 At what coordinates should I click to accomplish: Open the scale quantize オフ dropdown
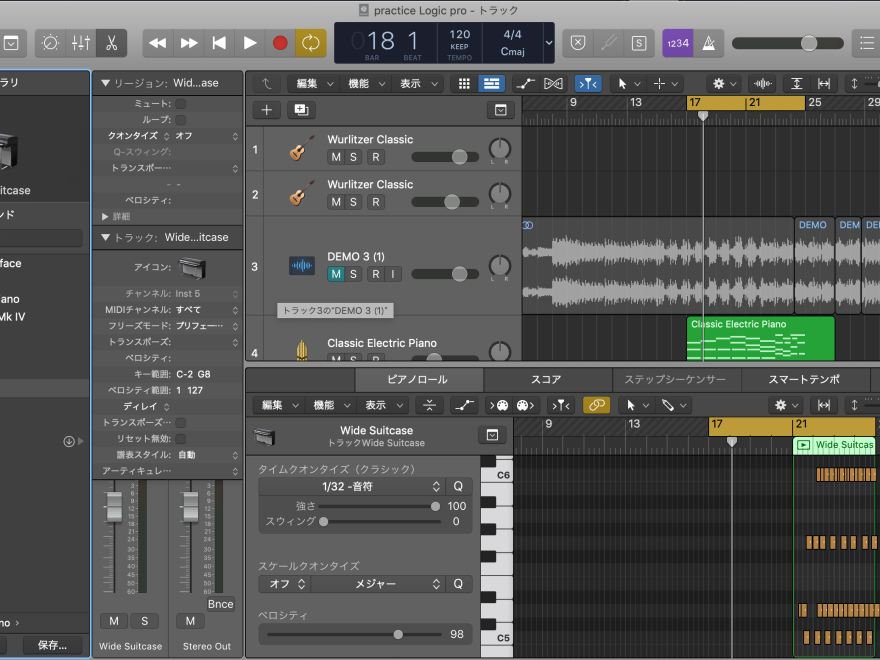(x=285, y=584)
